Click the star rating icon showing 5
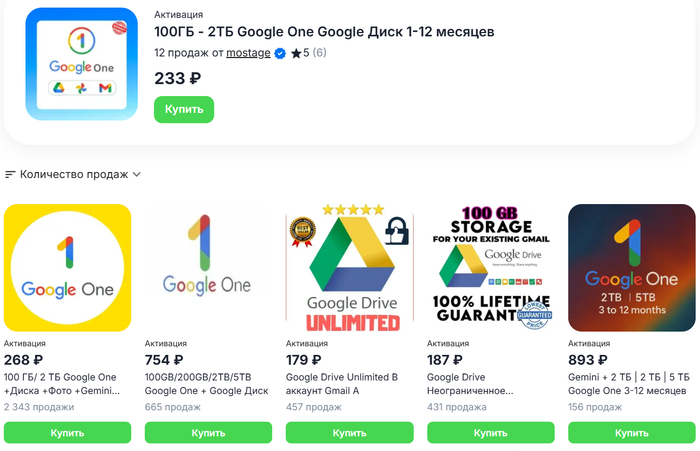The height and width of the screenshot is (451, 700). (x=295, y=53)
